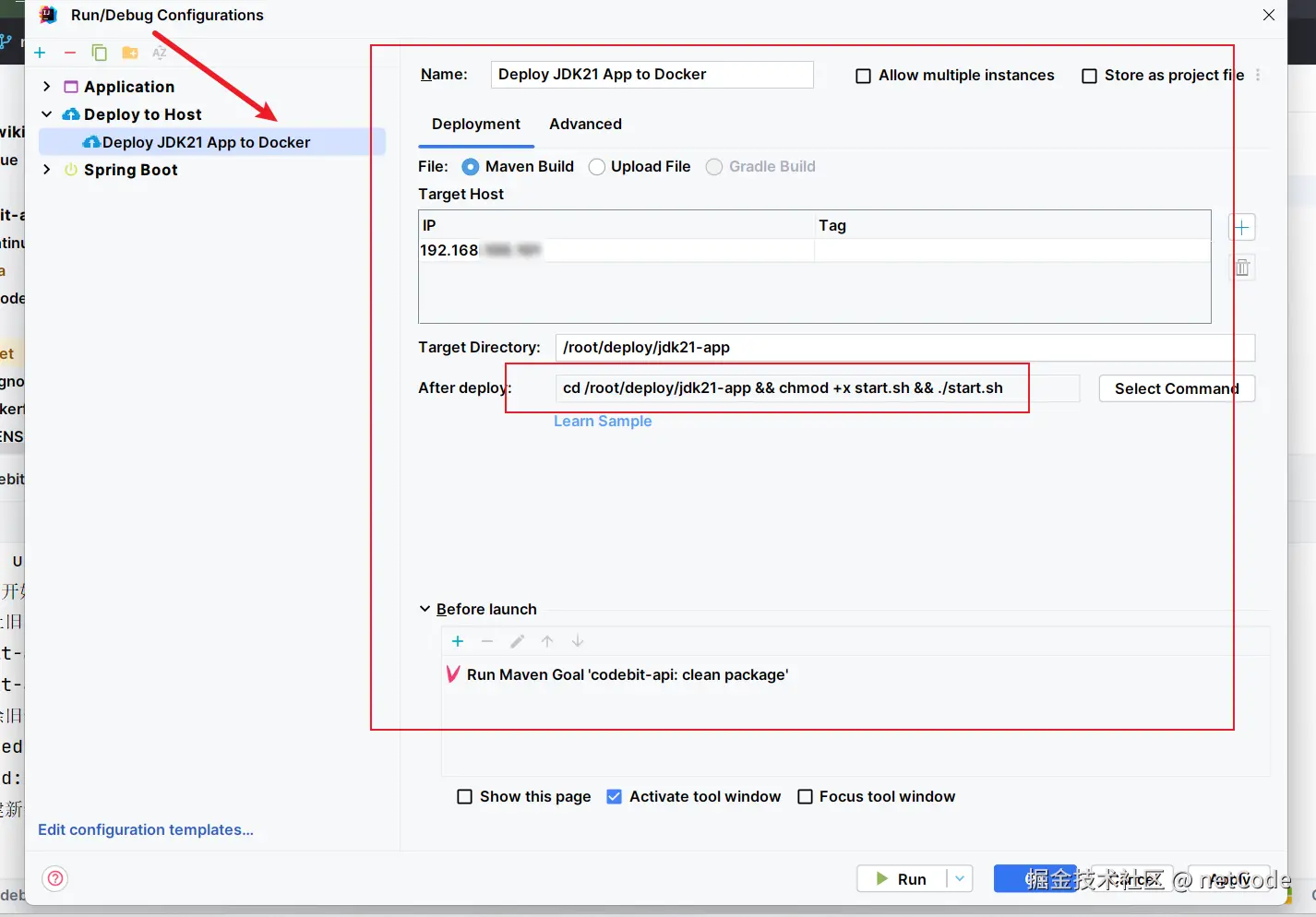The height and width of the screenshot is (917, 1316).
Task: Open Edit configuration templates link
Action: 146,829
